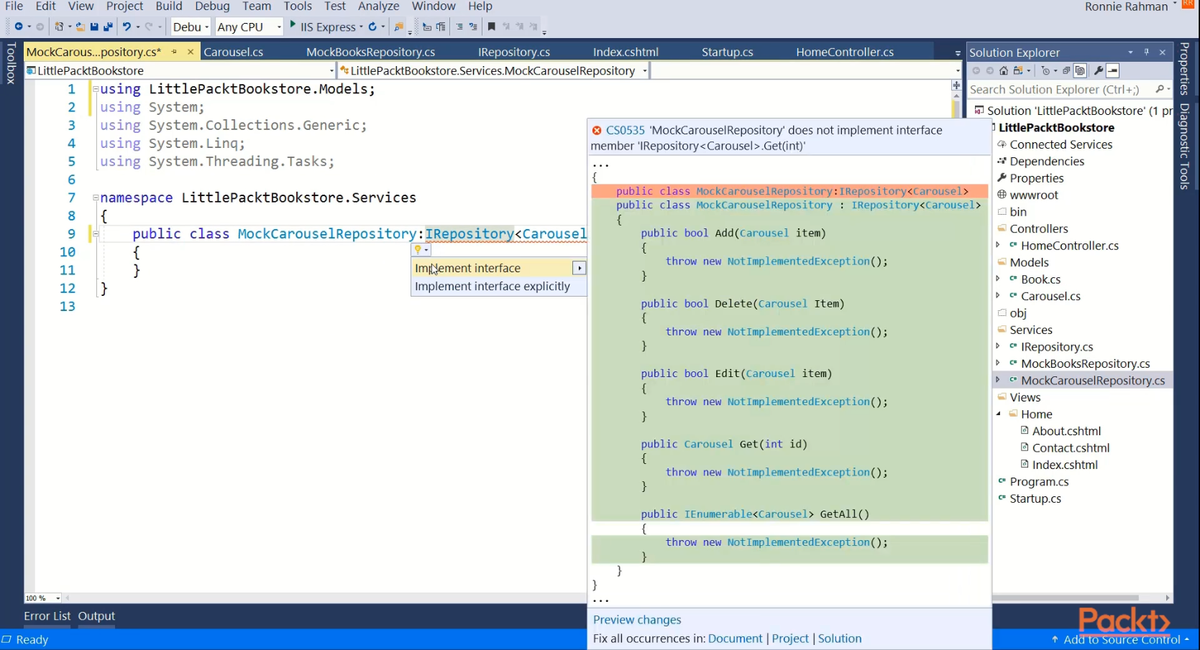This screenshot has width=1200, height=650.
Task: Switch to the Startup.cs tab
Action: tap(727, 52)
